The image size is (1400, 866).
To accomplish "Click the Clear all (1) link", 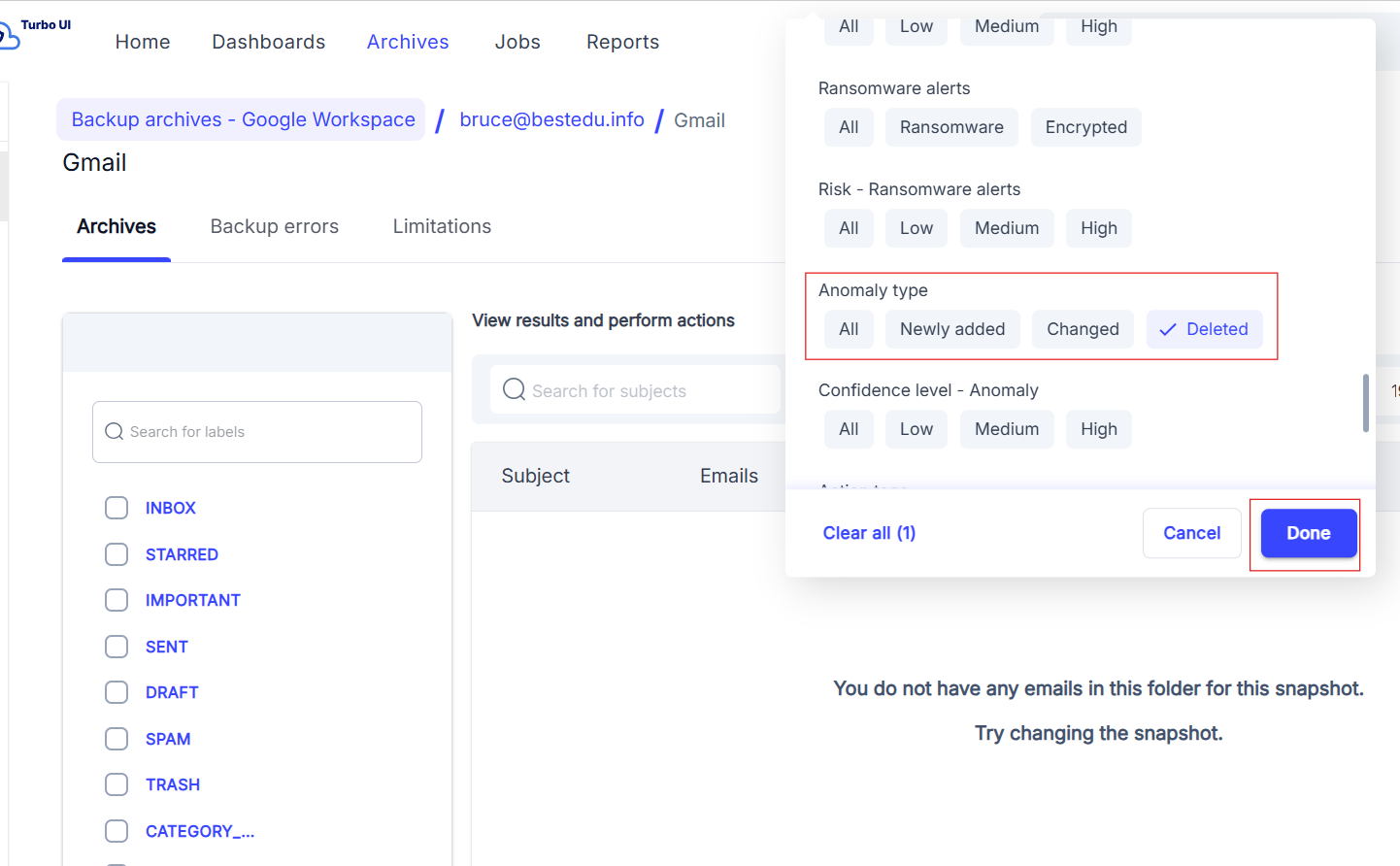I will [869, 533].
